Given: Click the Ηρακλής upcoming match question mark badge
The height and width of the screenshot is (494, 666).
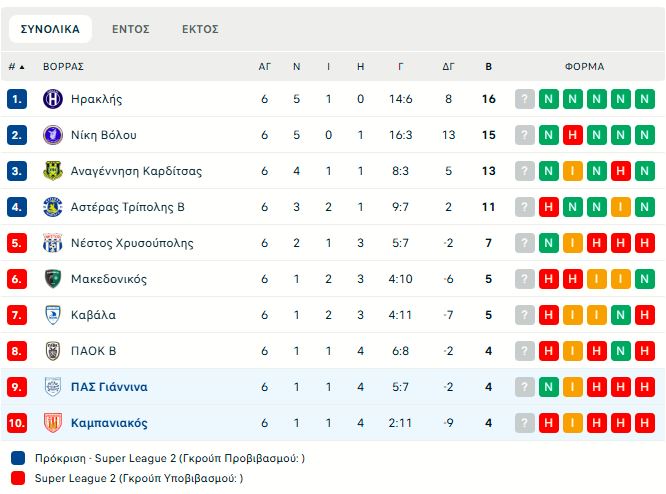Looking at the screenshot, I should pyautogui.click(x=525, y=99).
